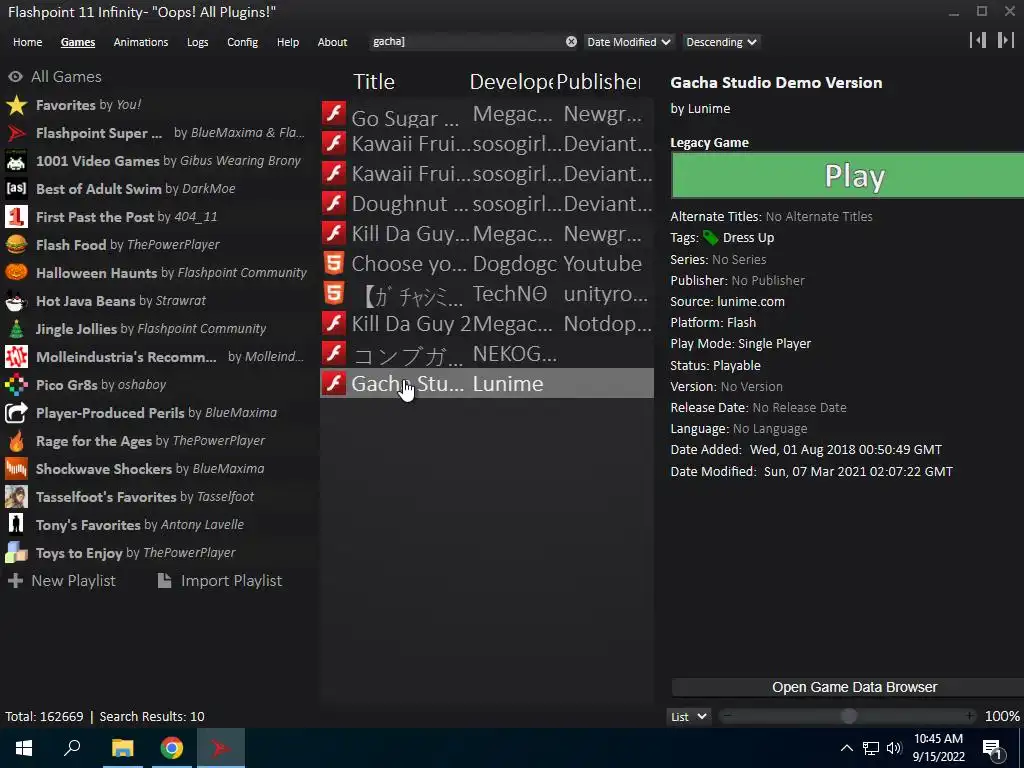This screenshot has width=1024, height=768.
Task: Open Windows Start menu
Action: (x=24, y=748)
